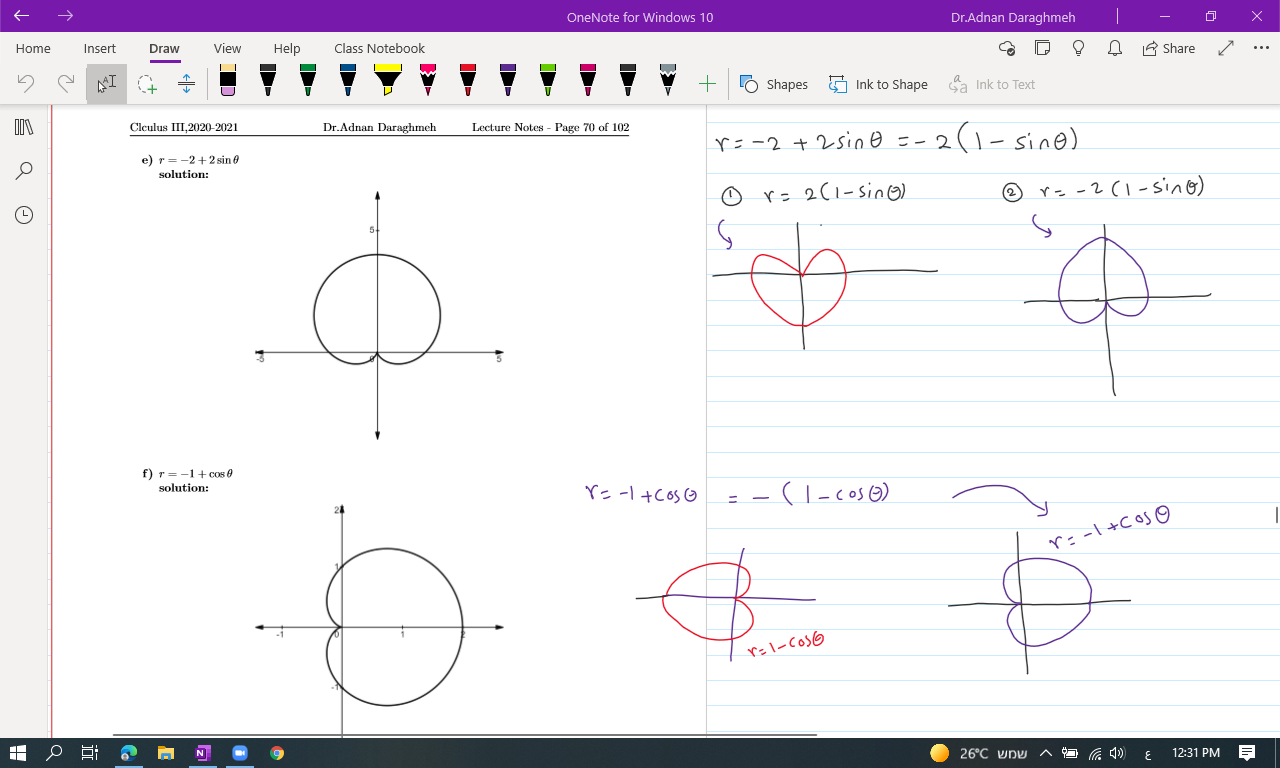Toggle Ink to Shape mode
The width and height of the screenshot is (1280, 768).
(x=878, y=84)
